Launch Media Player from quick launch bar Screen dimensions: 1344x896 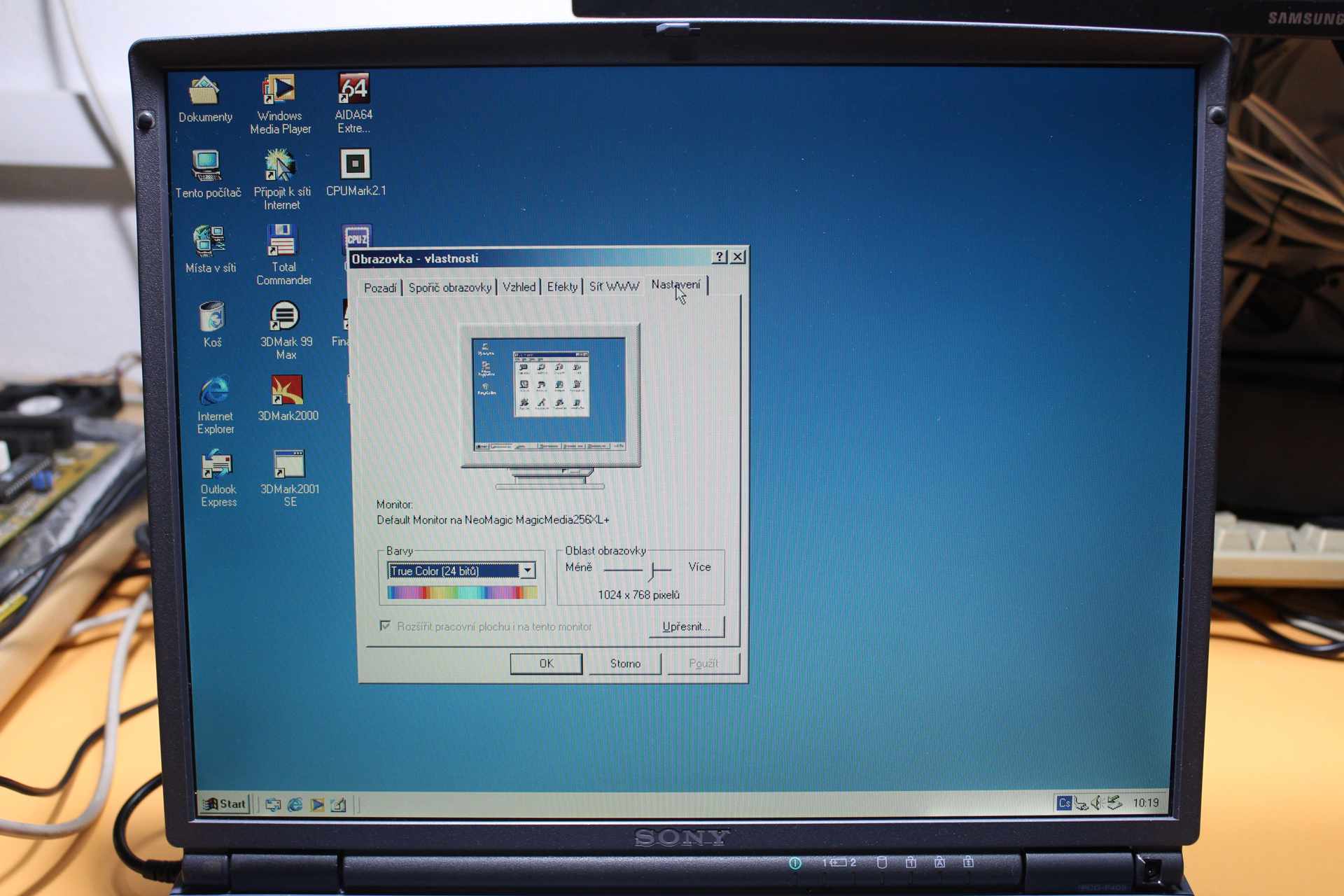click(317, 805)
